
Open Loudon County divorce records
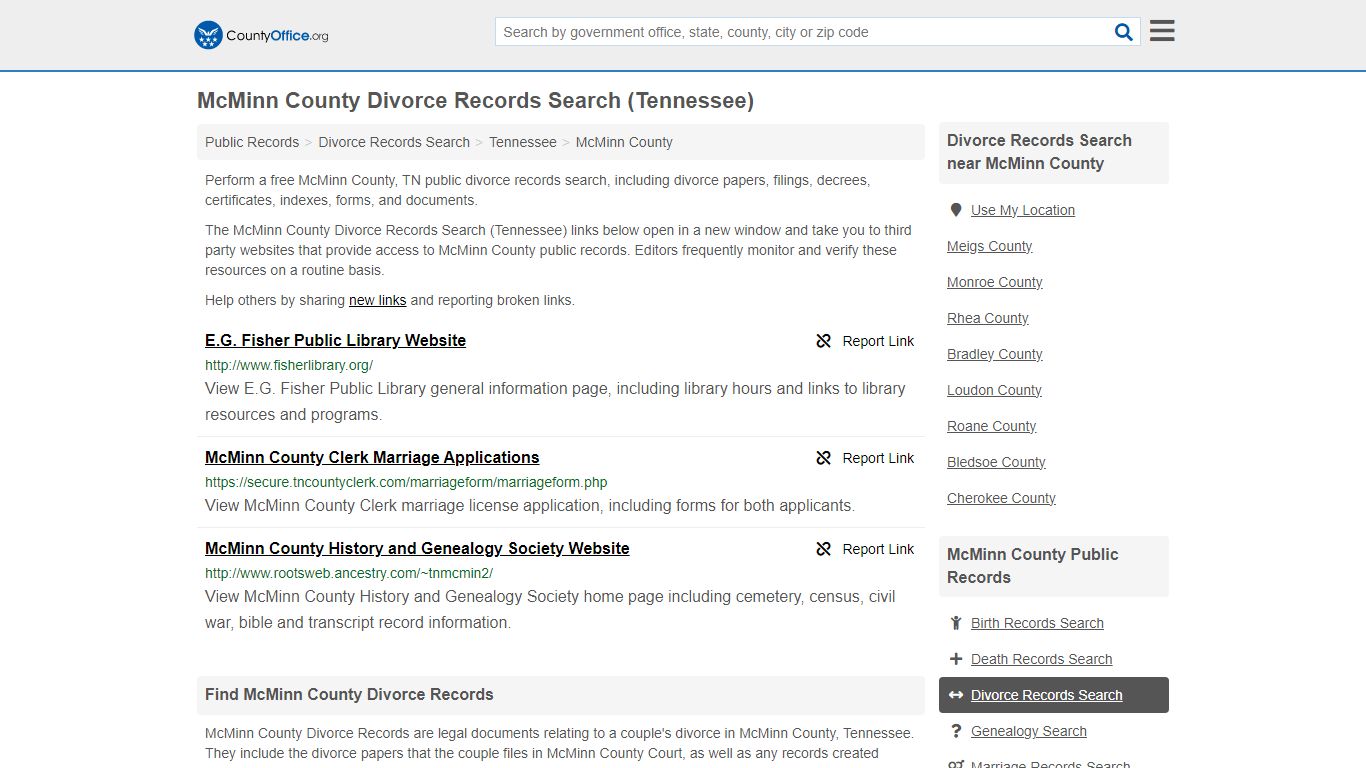coord(994,390)
